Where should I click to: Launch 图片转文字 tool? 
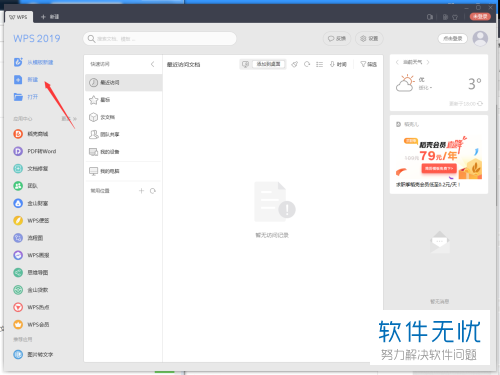click(x=18, y=354)
